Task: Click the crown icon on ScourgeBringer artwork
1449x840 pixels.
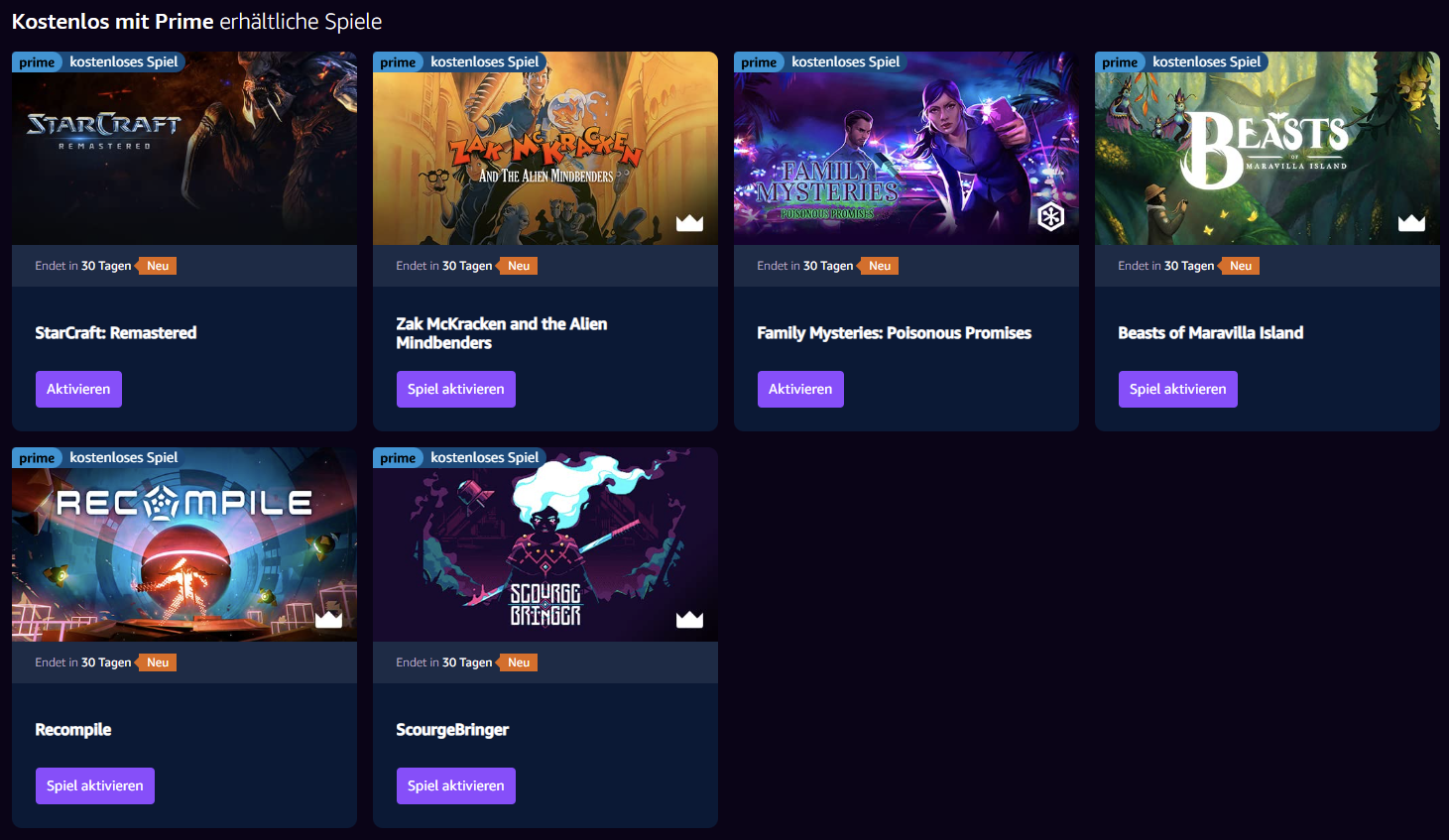Action: pyautogui.click(x=689, y=620)
